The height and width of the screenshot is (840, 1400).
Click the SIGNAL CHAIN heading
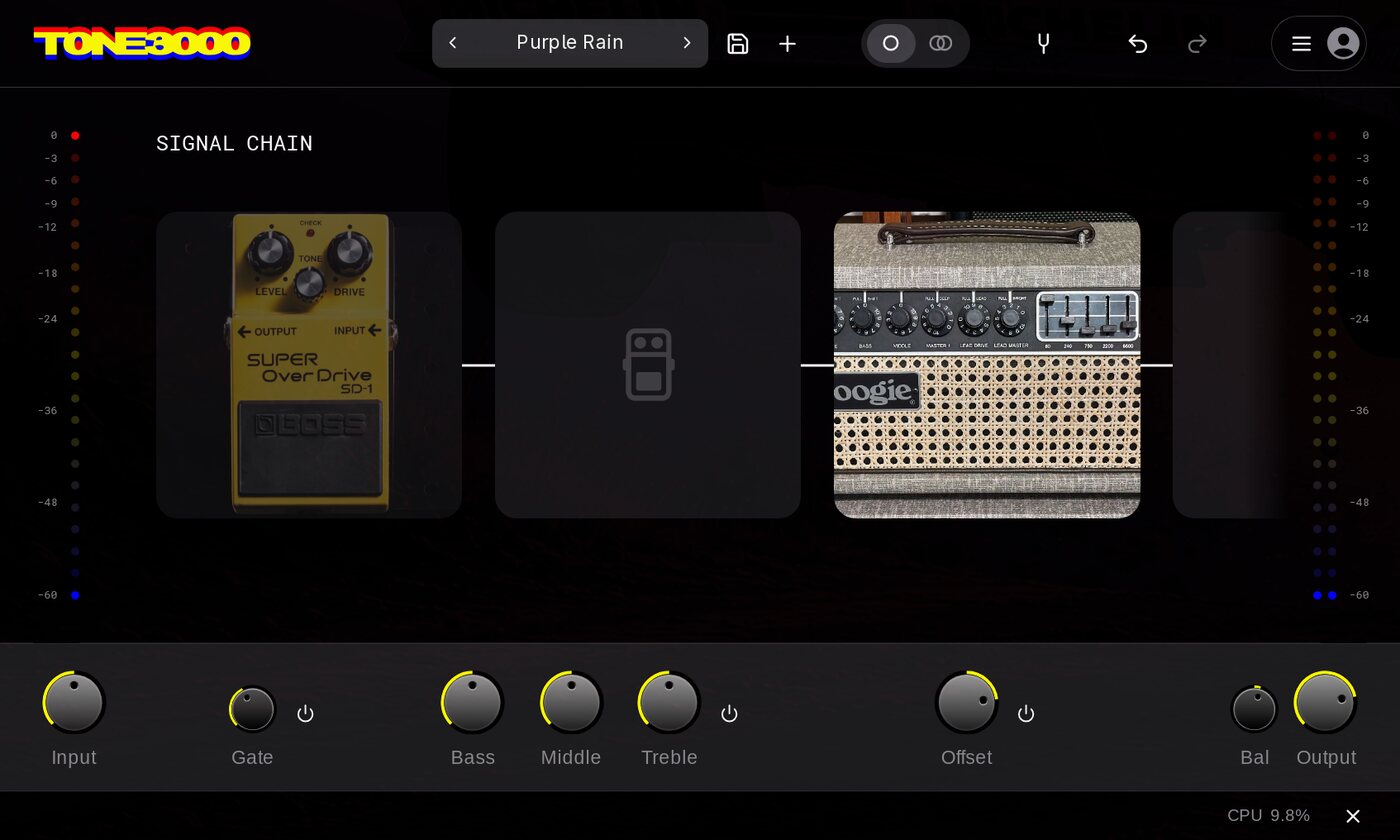234,143
